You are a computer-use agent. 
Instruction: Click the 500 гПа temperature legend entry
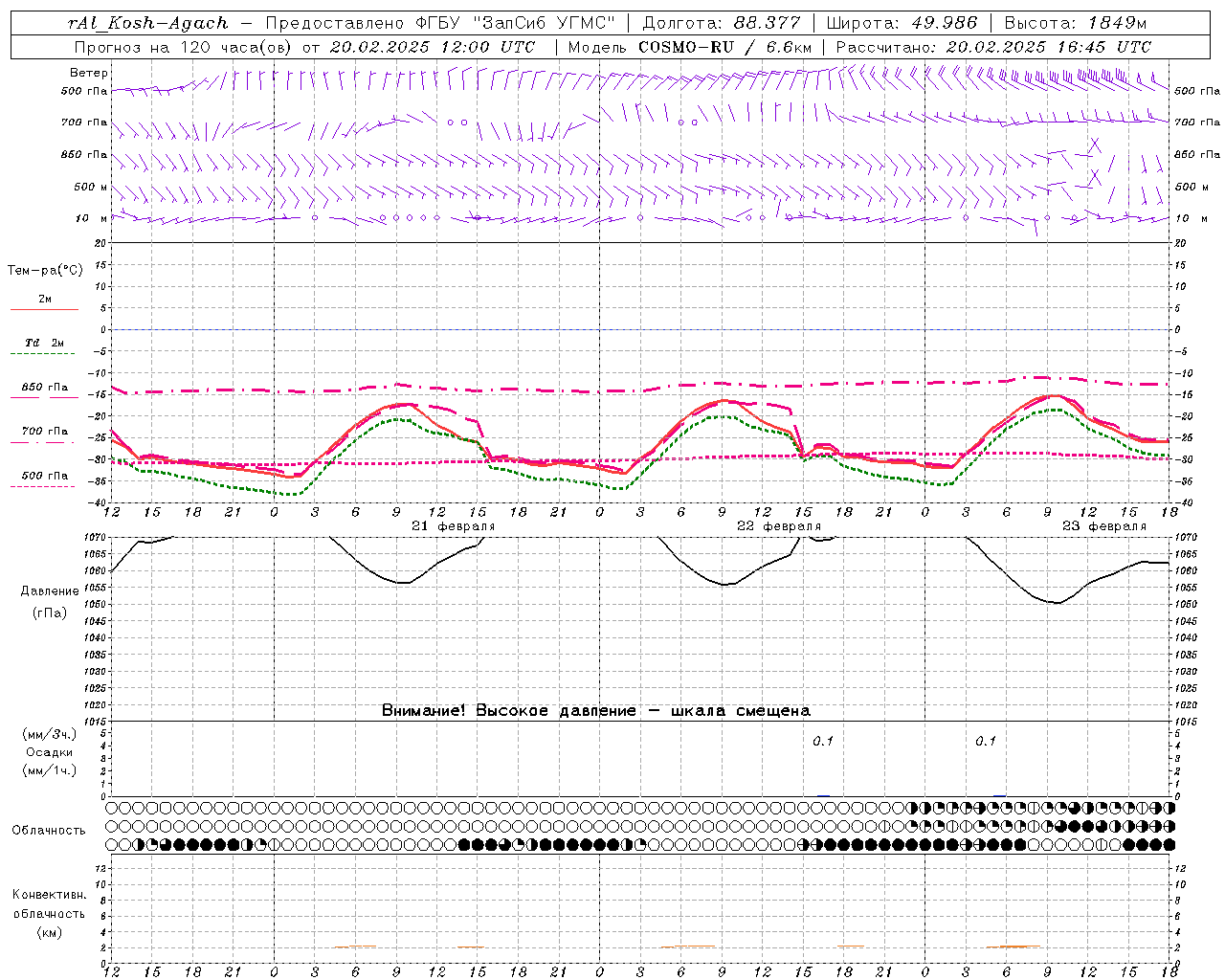pyautogui.click(x=45, y=476)
